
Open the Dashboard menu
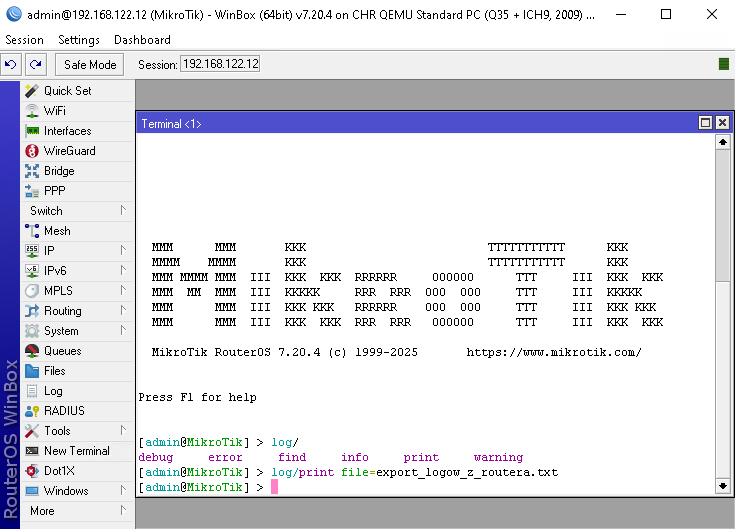(x=142, y=40)
